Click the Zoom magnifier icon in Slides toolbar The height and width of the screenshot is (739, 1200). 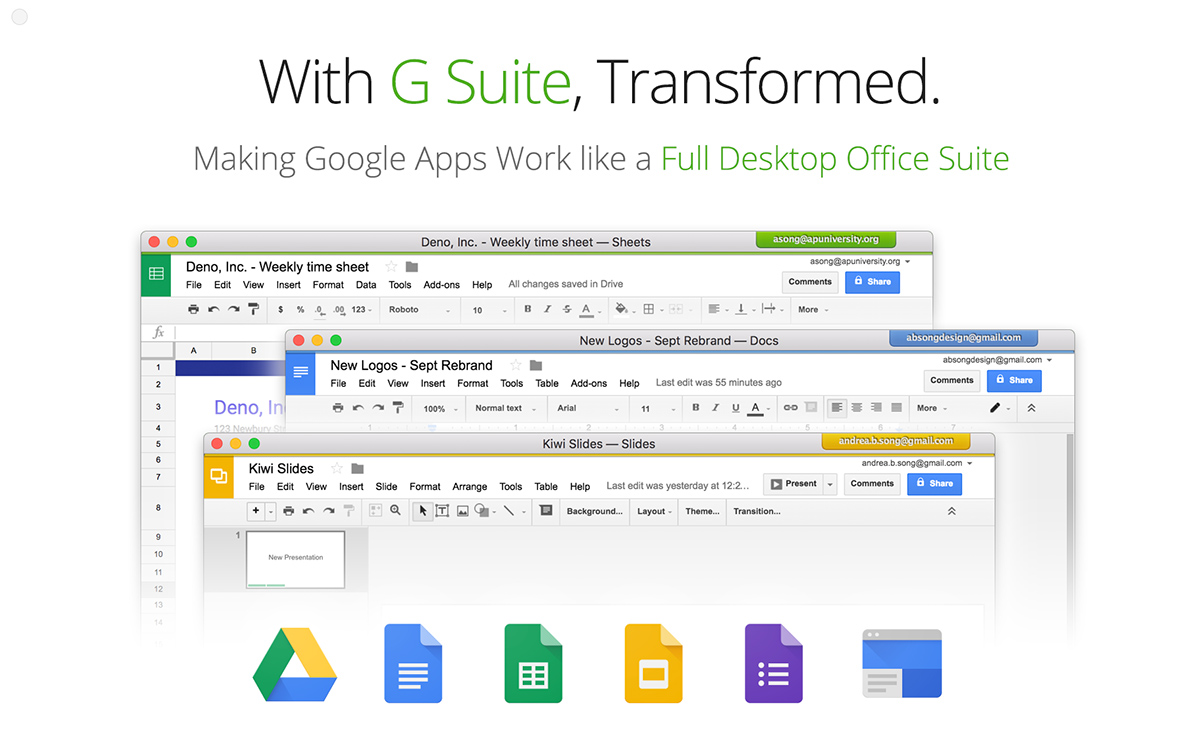[x=396, y=511]
